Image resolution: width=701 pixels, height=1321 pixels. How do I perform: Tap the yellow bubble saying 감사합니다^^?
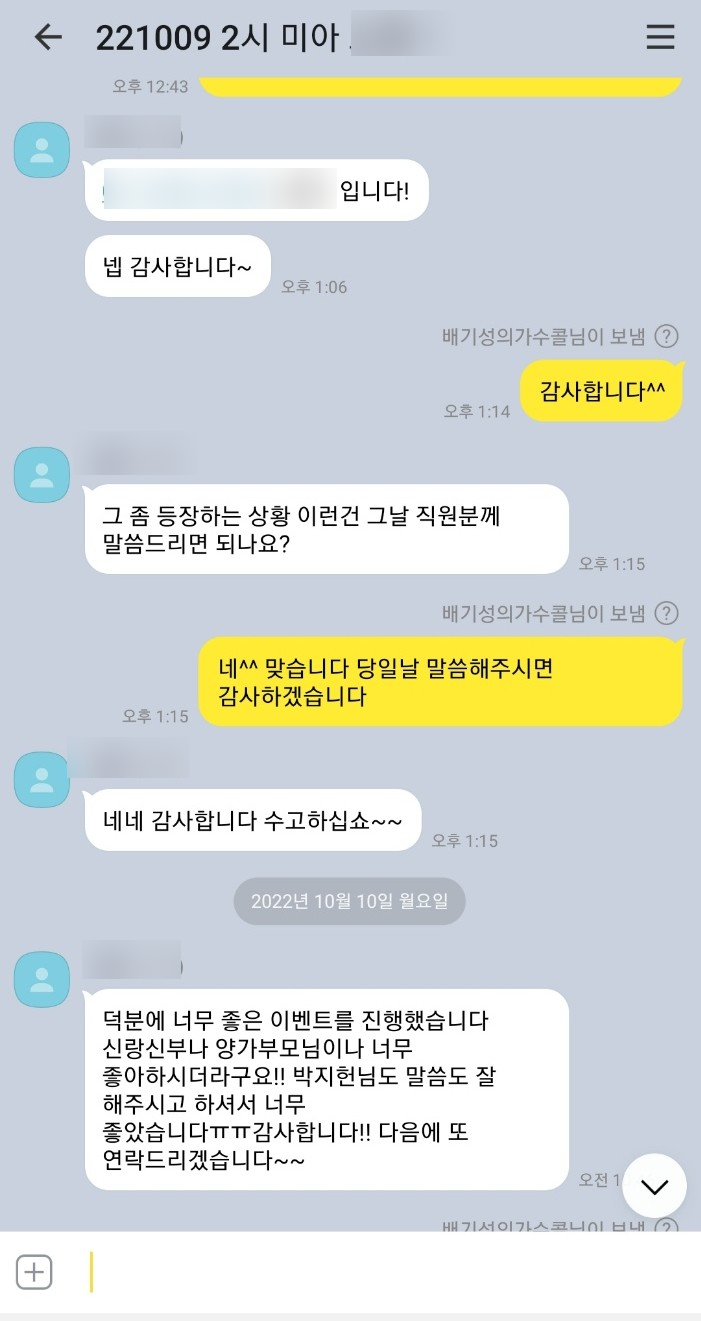(602, 390)
